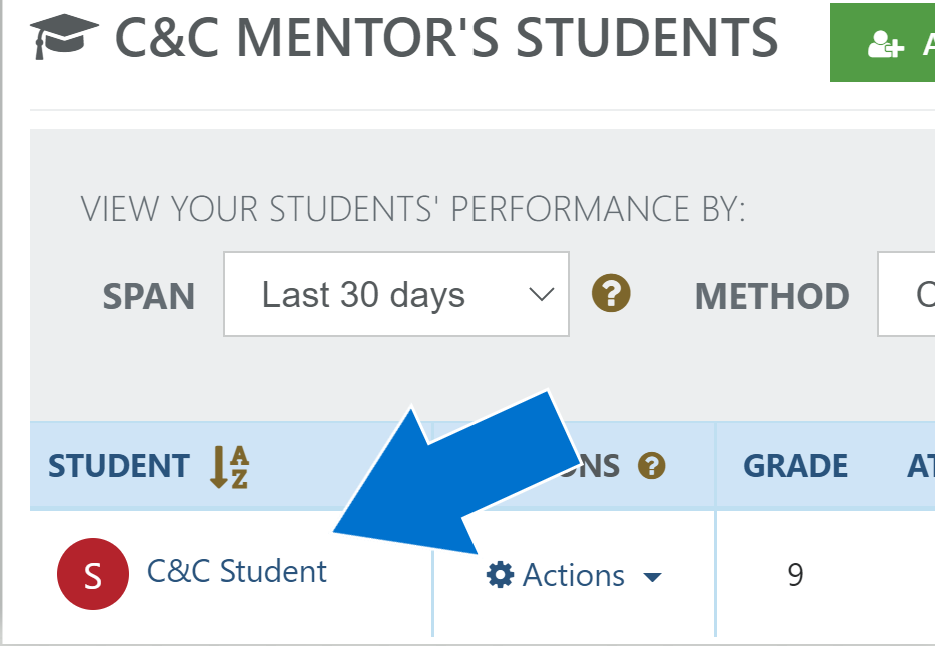Click the add-user icon on the green button
The width and height of the screenshot is (935, 646).
coord(885,46)
